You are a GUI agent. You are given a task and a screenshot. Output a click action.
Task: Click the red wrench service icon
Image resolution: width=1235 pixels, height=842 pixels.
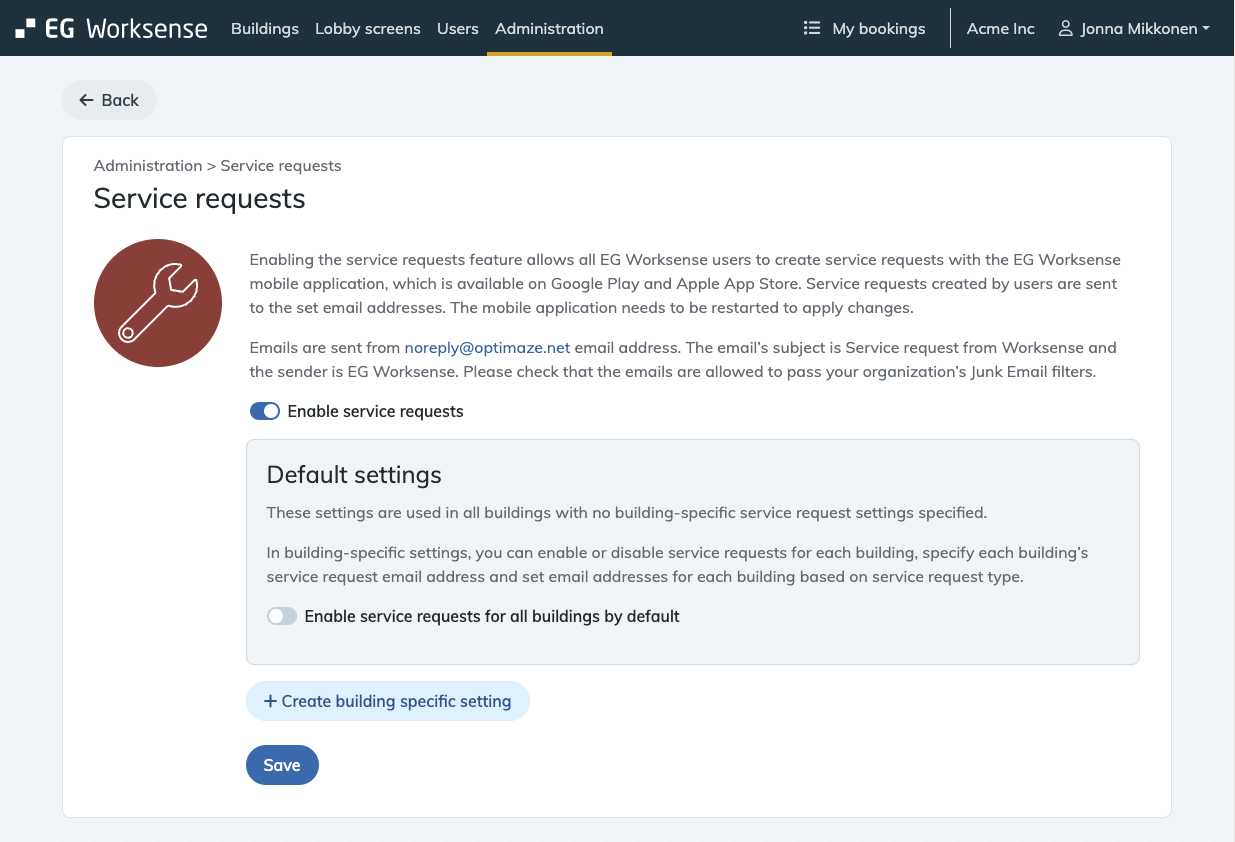coord(158,303)
